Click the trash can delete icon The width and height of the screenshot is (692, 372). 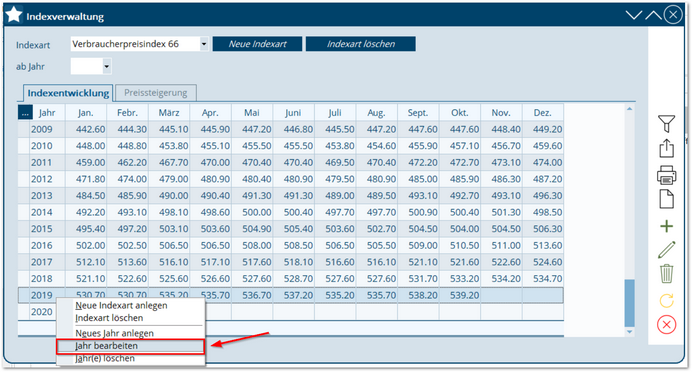pyautogui.click(x=666, y=274)
